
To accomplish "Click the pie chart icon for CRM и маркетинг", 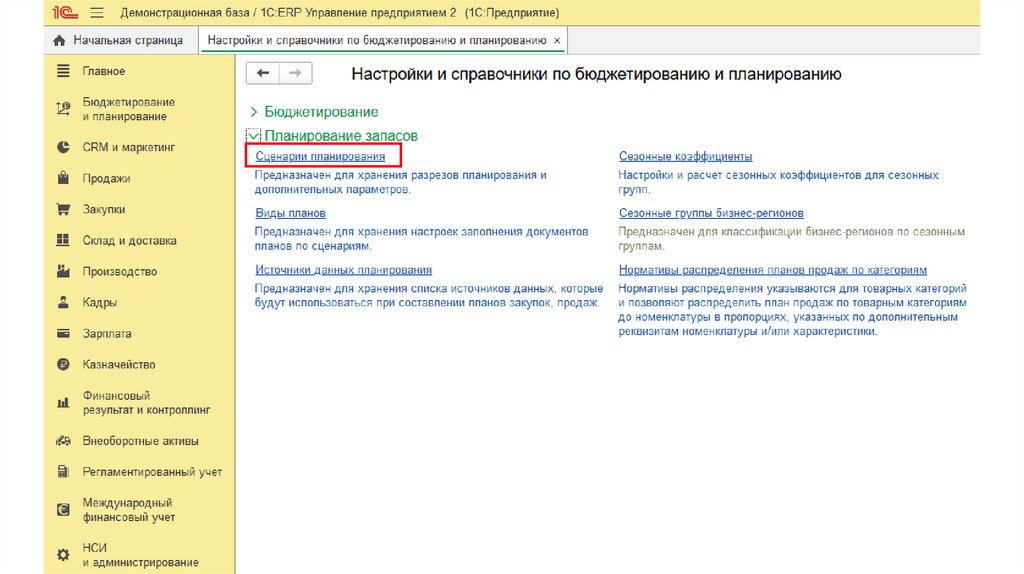I will [x=63, y=147].
